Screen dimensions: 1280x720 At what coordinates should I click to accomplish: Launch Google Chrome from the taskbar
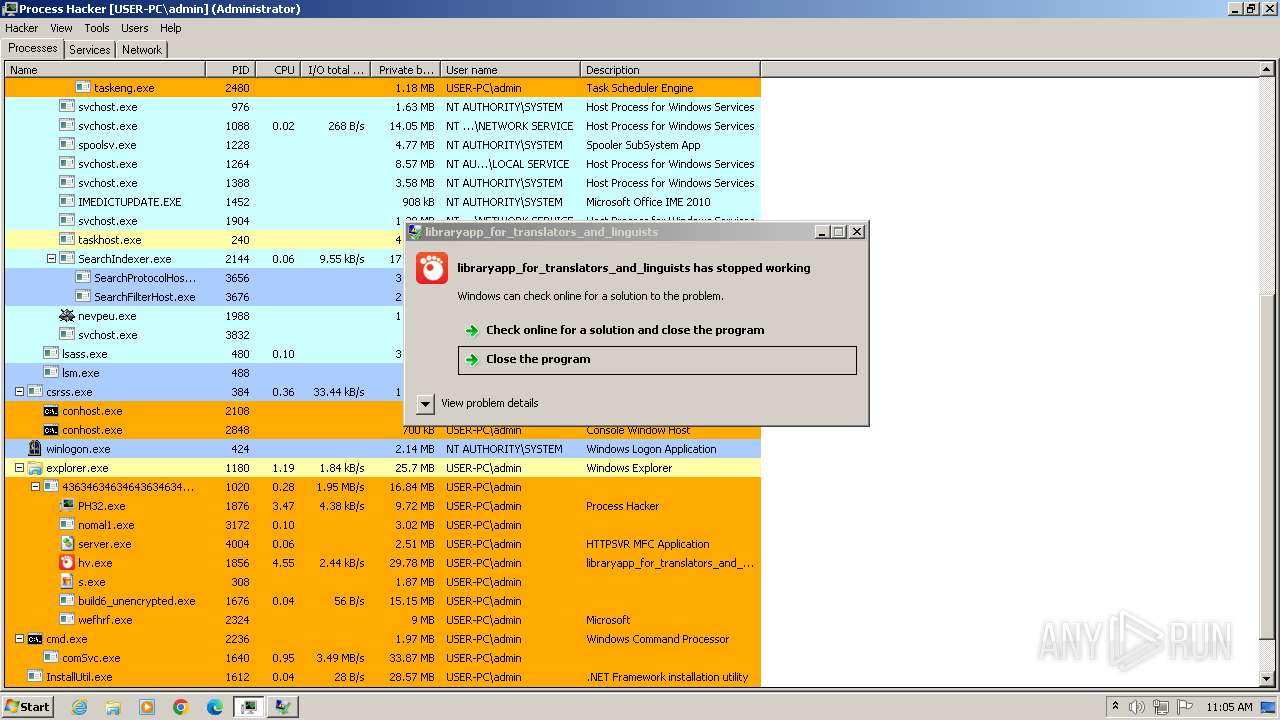pyautogui.click(x=181, y=707)
